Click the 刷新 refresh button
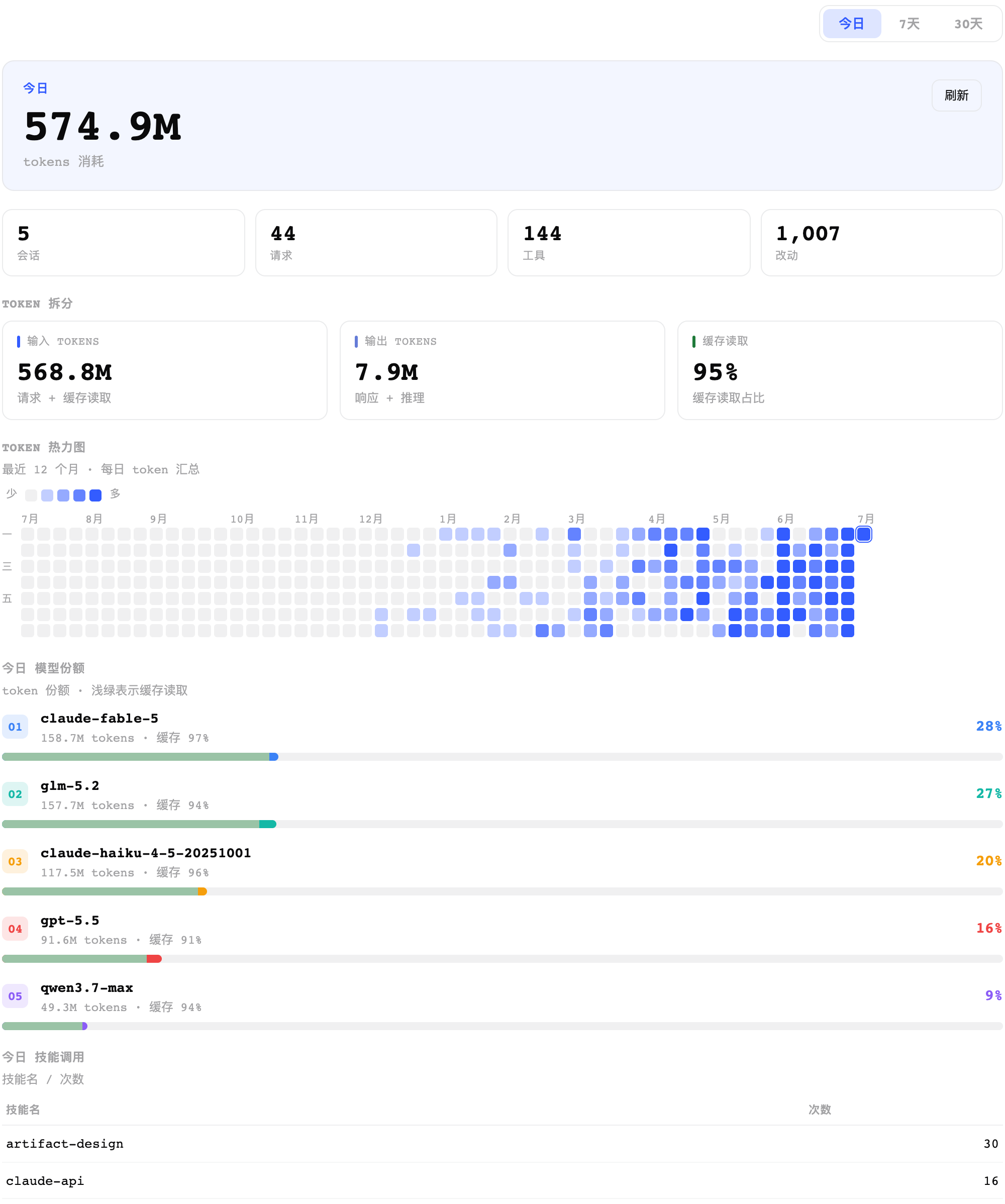1005x1204 pixels. click(x=956, y=95)
